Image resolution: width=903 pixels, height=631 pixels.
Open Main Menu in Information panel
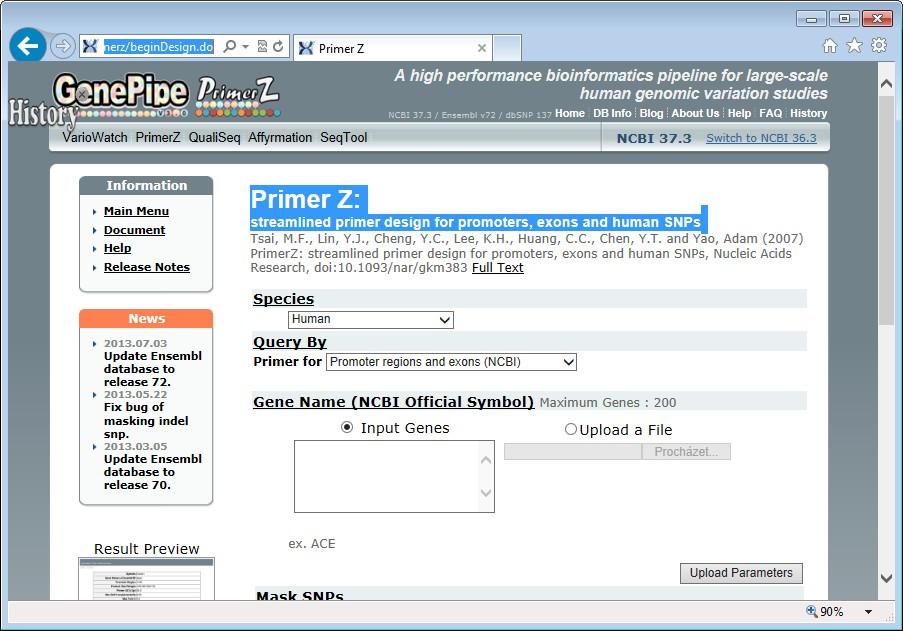click(x=136, y=211)
